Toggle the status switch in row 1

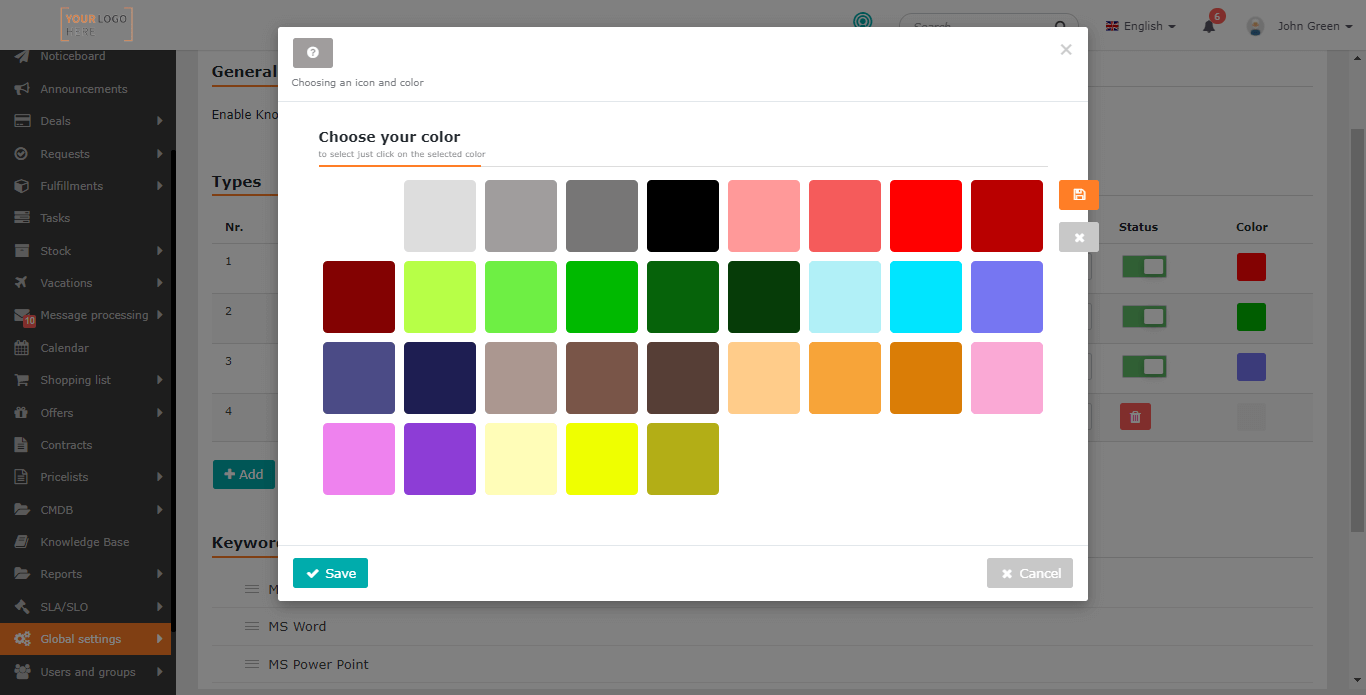1144,267
